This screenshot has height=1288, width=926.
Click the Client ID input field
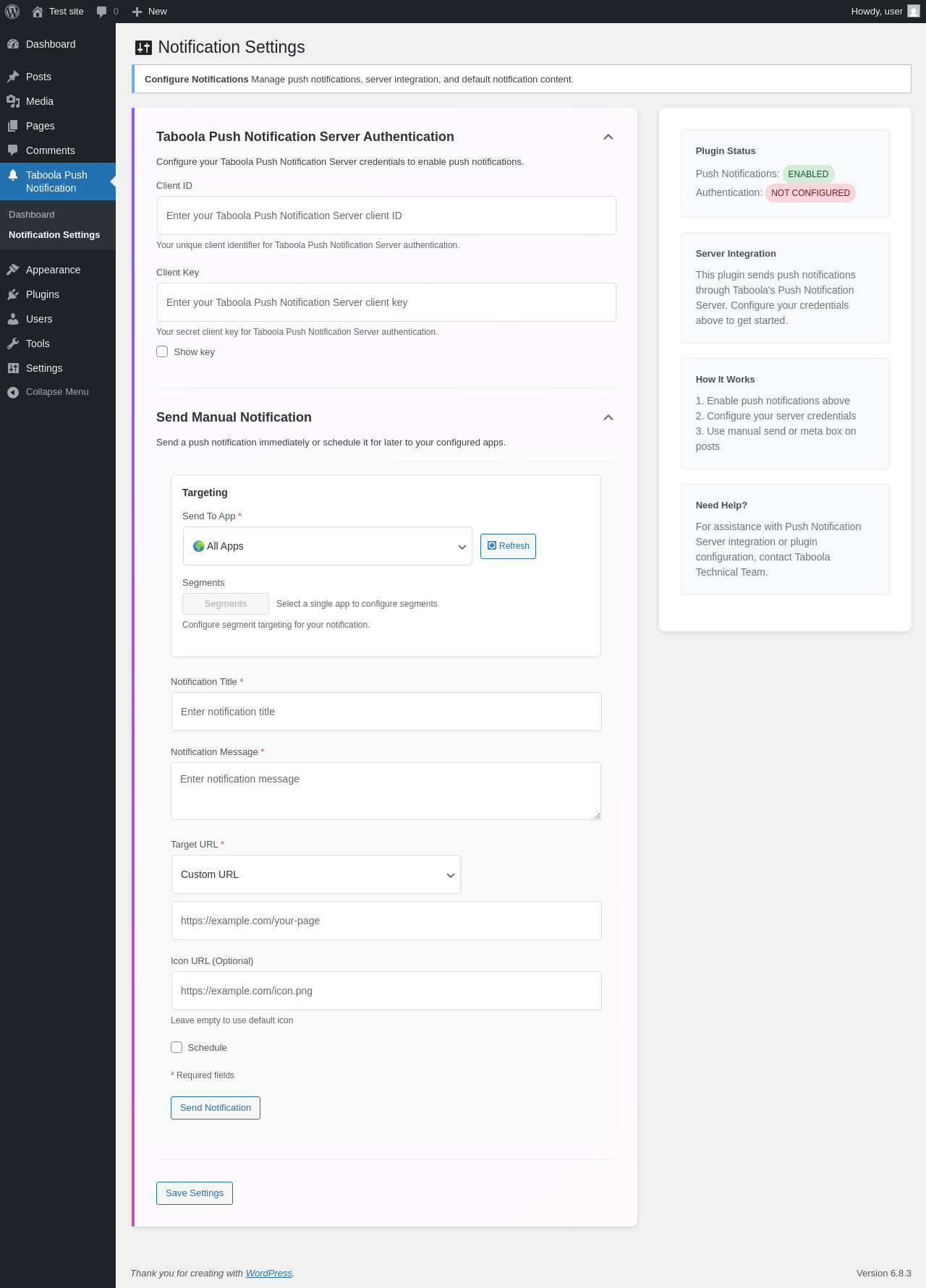386,216
